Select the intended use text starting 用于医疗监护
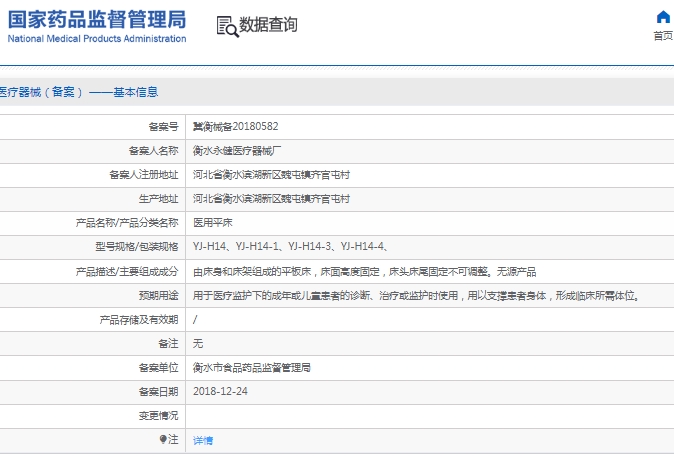674x461 pixels. click(416, 295)
